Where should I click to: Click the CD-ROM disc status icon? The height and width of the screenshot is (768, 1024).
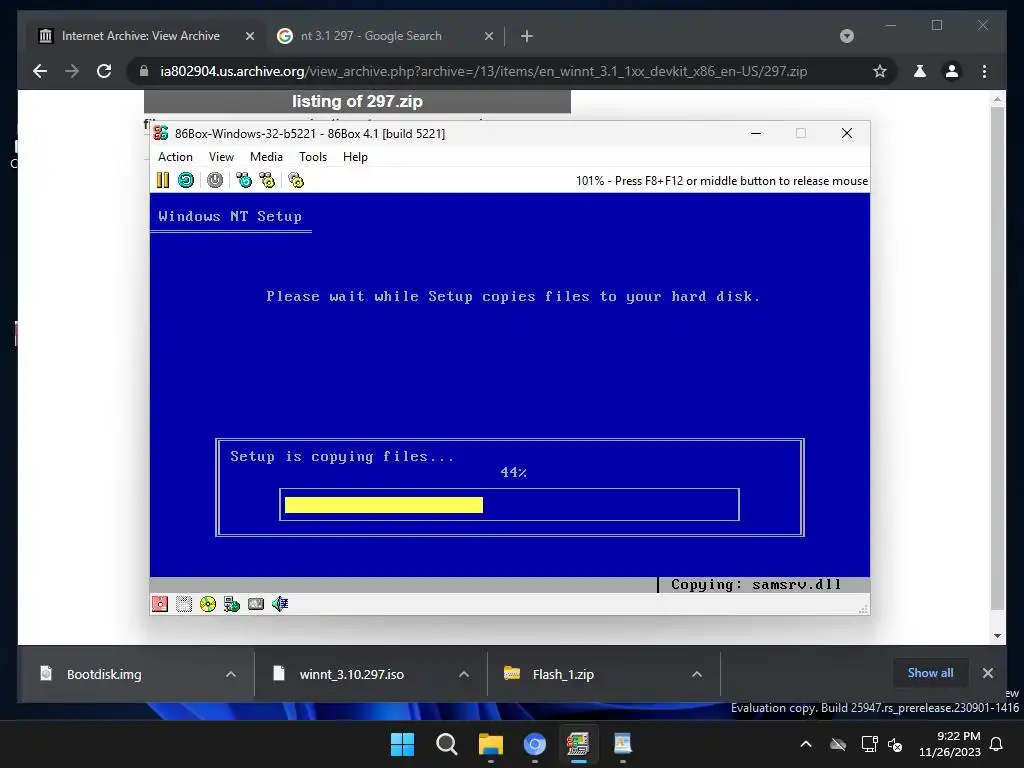point(208,604)
